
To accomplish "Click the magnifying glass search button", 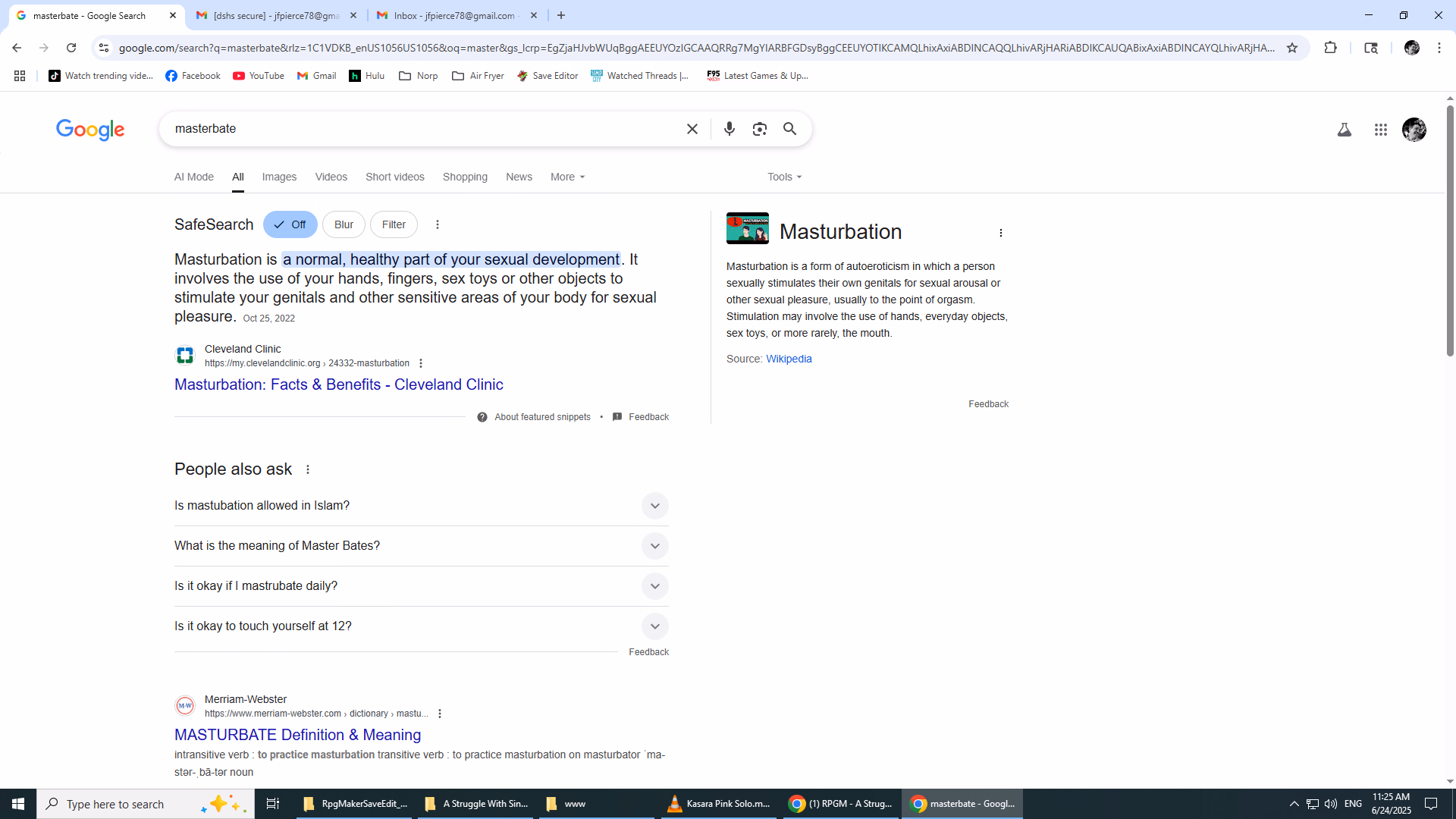I will [x=789, y=129].
